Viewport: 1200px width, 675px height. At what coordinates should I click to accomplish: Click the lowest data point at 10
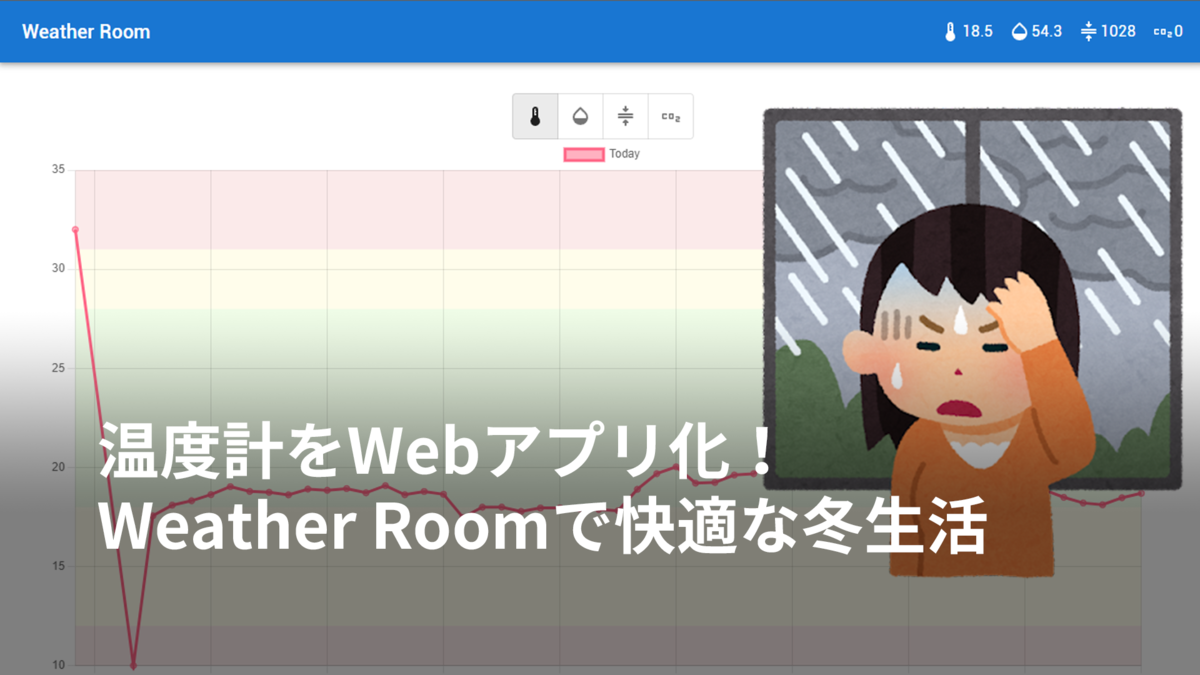[133, 665]
